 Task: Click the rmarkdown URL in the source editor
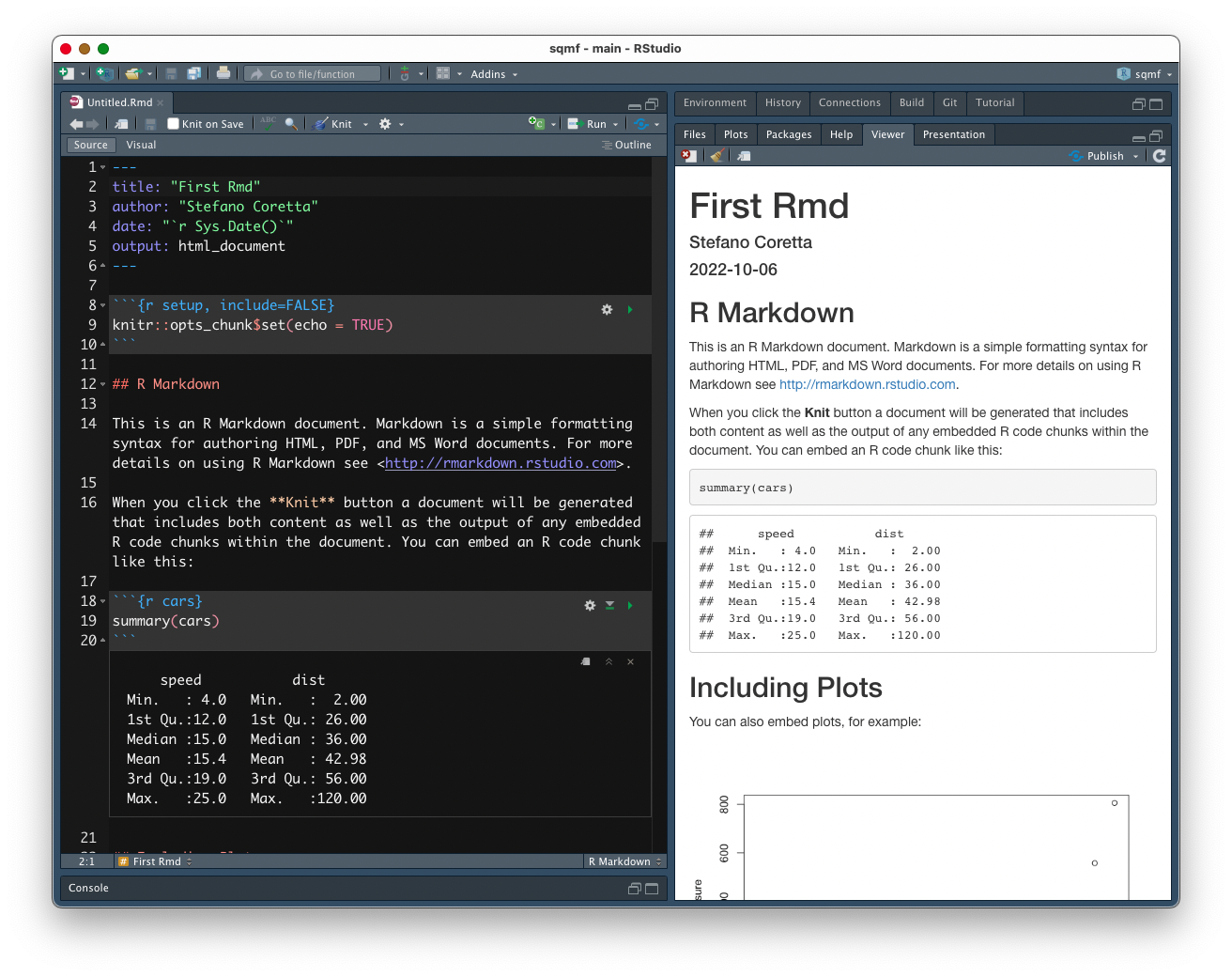[x=500, y=463]
